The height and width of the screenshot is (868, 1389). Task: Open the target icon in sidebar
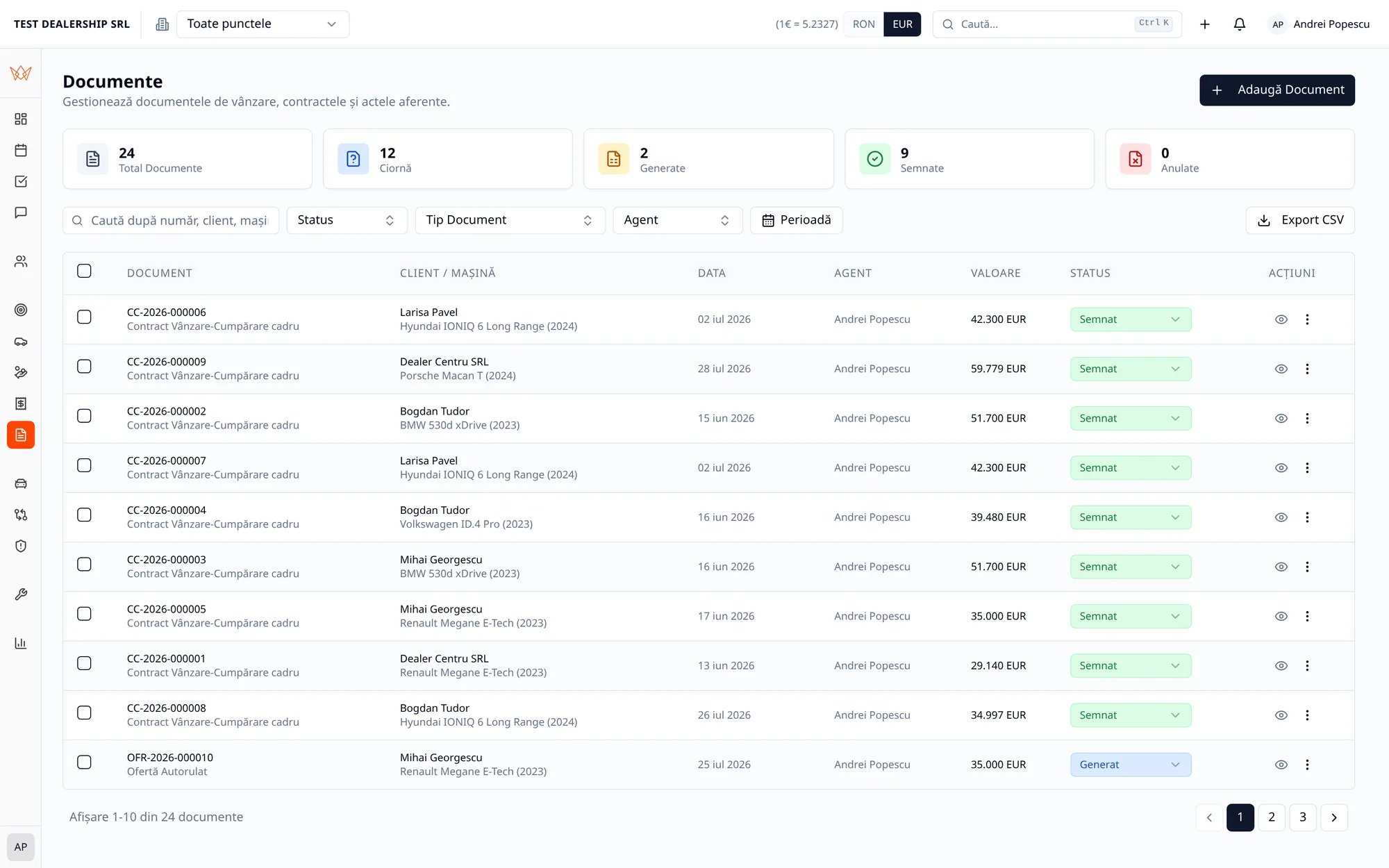21,310
